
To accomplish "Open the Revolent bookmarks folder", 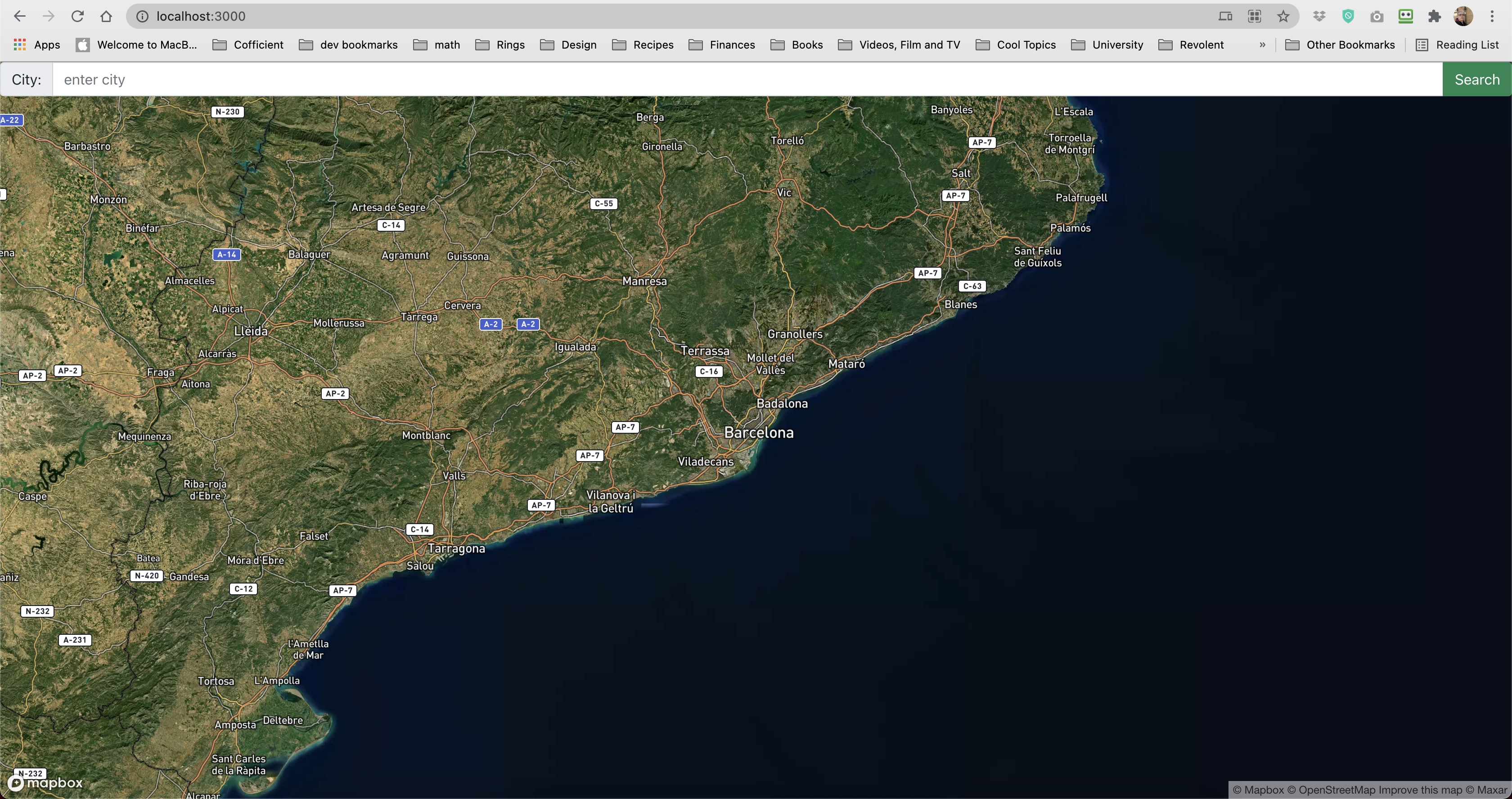I will point(1191,45).
